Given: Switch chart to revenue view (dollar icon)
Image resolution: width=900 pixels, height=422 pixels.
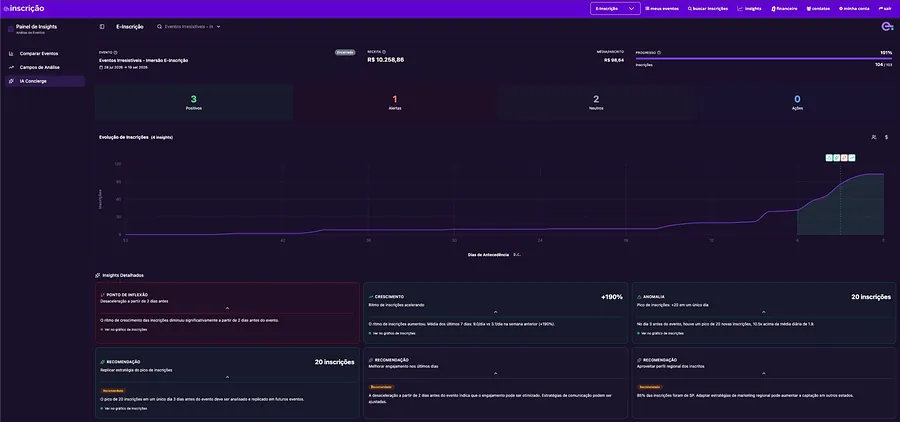Looking at the screenshot, I should tap(886, 137).
